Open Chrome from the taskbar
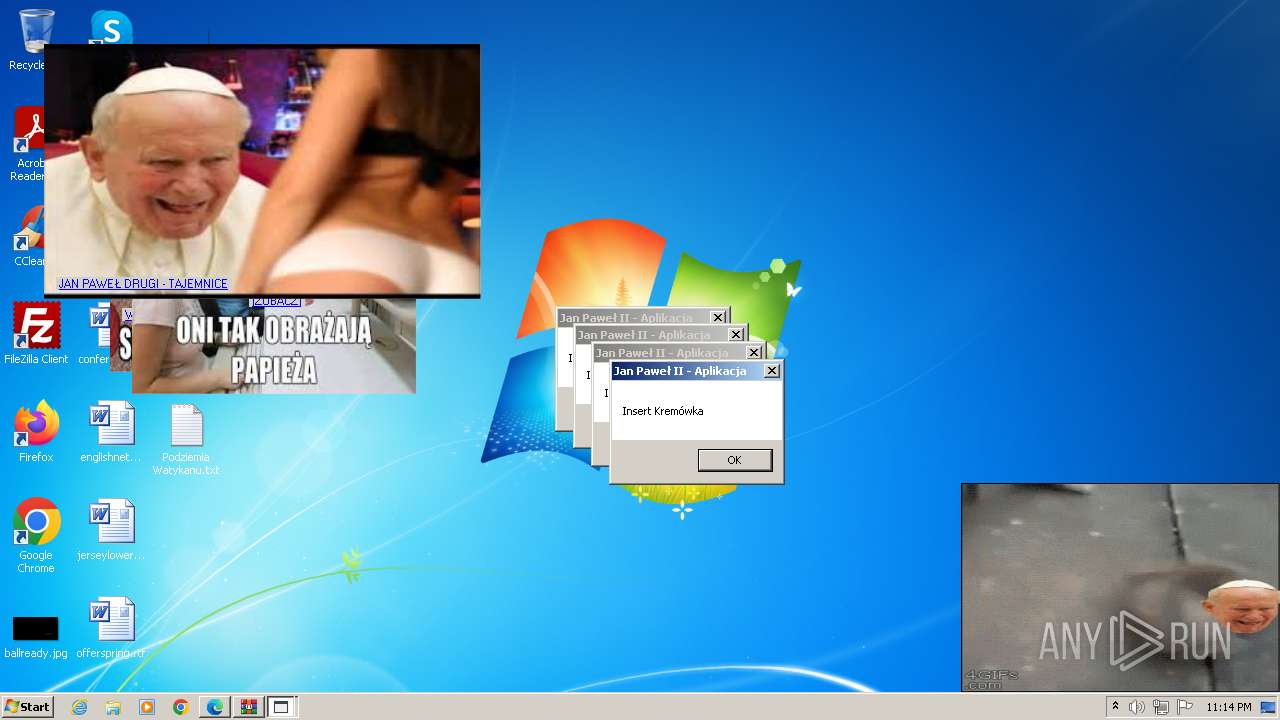This screenshot has width=1280, height=720. (180, 707)
